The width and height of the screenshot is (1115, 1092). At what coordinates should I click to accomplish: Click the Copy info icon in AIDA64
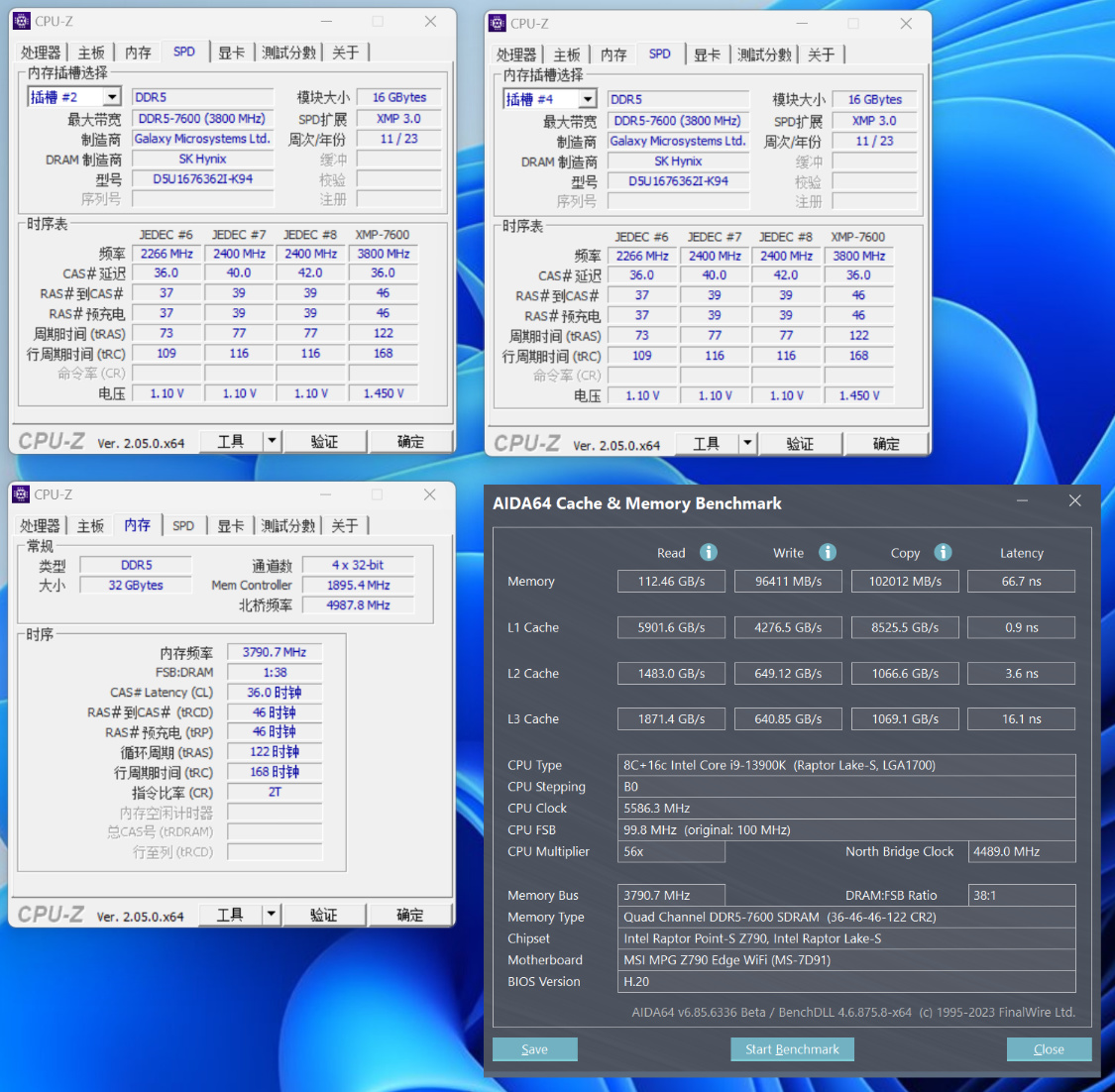pos(943,552)
